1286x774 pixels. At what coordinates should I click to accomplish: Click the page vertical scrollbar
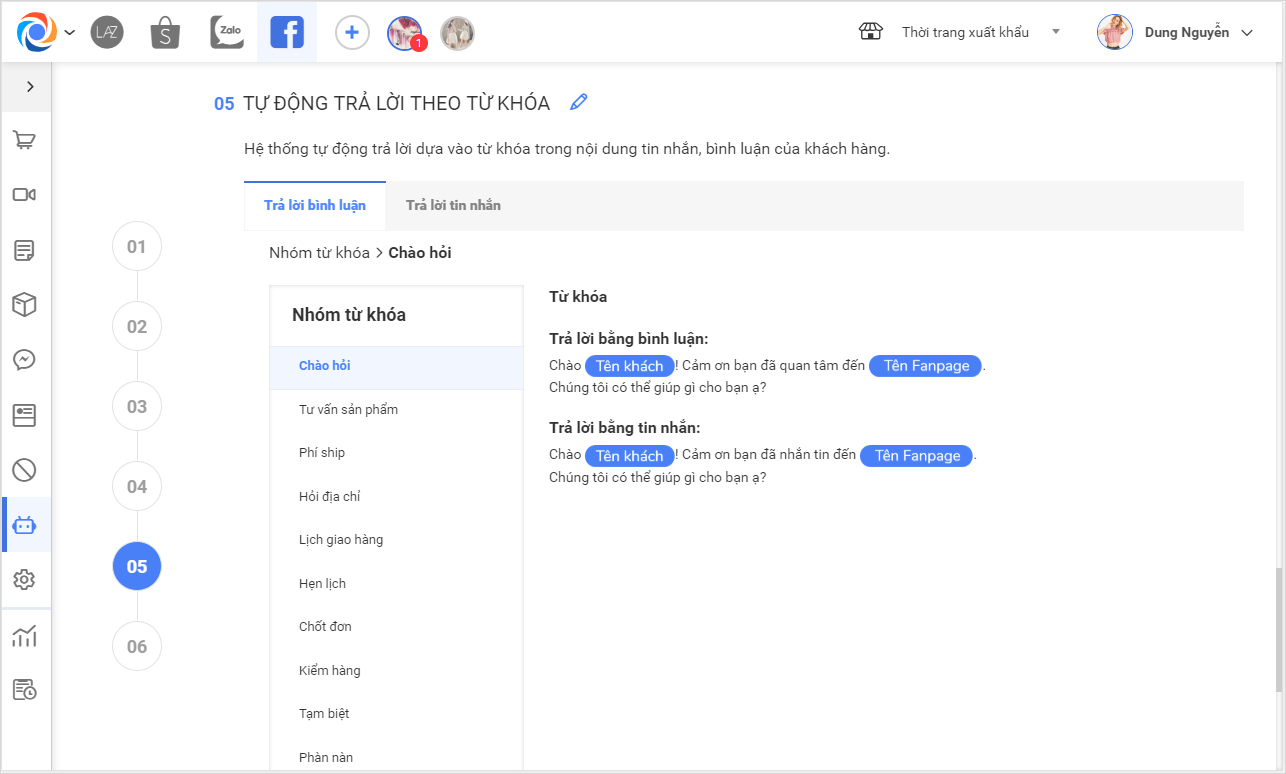click(1279, 630)
